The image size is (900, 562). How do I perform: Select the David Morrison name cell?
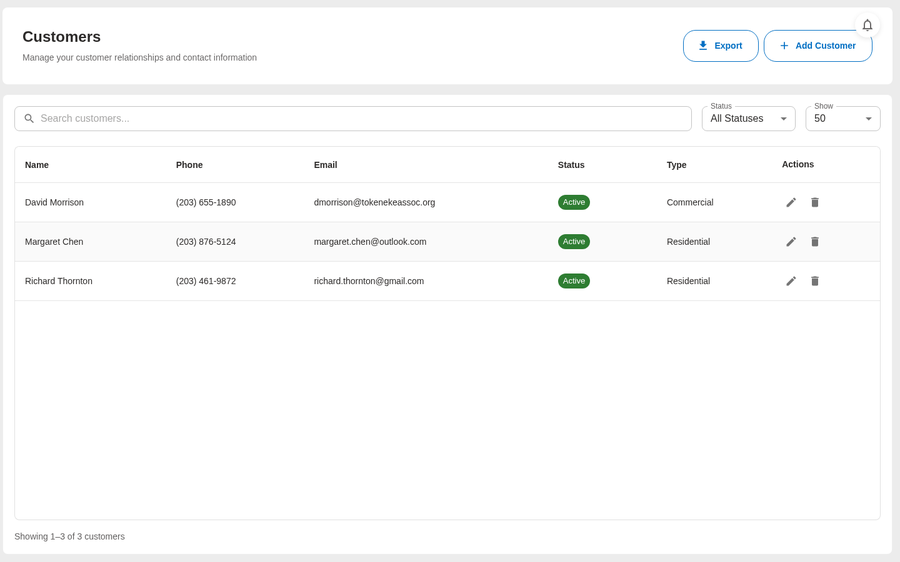coord(54,202)
